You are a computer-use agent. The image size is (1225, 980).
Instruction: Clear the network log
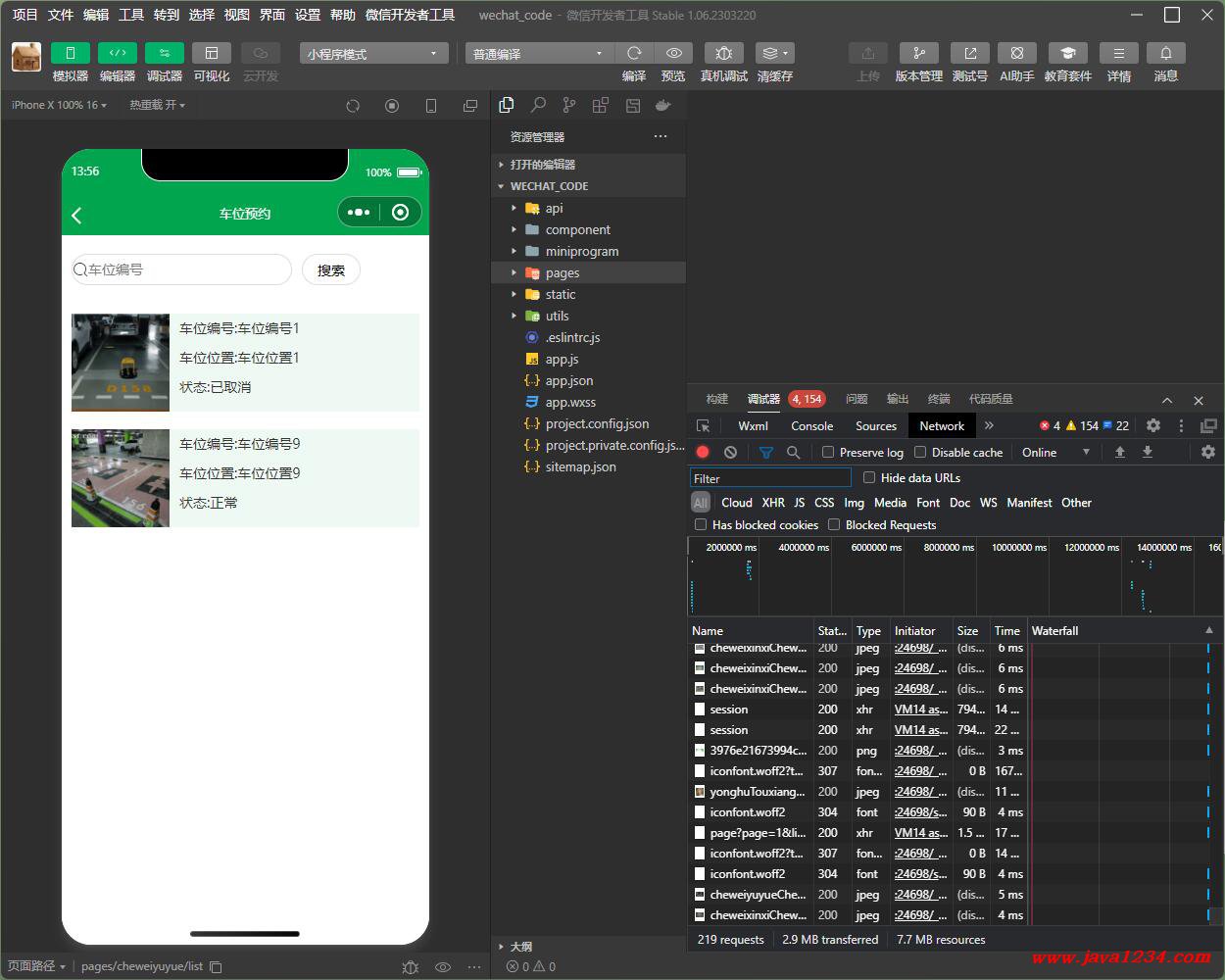[x=730, y=452]
